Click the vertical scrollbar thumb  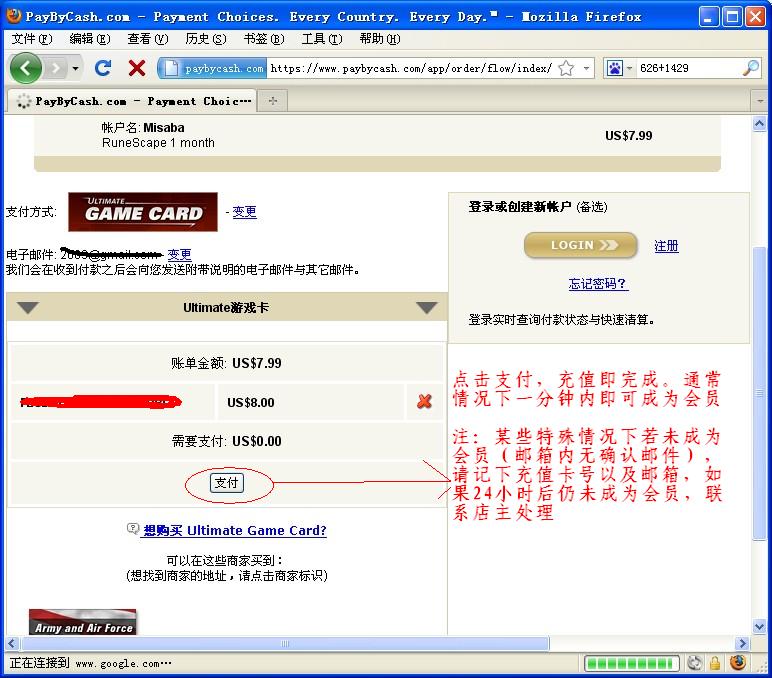coord(759,394)
